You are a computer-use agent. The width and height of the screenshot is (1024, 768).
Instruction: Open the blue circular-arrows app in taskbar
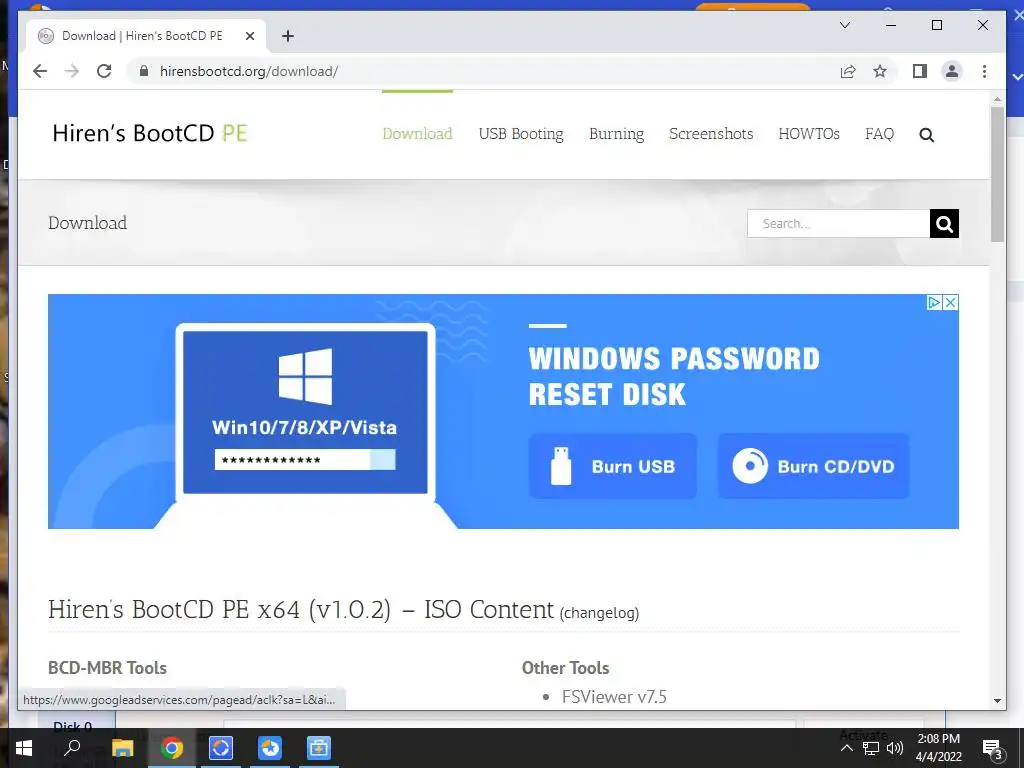click(x=221, y=748)
